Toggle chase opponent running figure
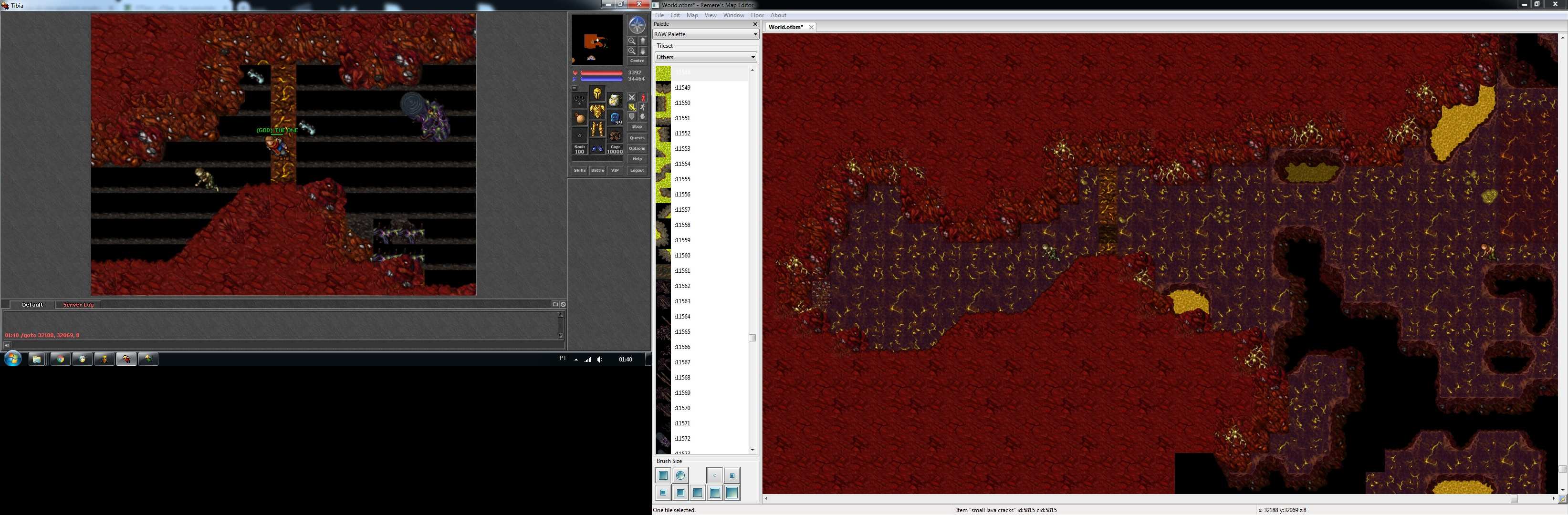1568x515 pixels. point(643,107)
